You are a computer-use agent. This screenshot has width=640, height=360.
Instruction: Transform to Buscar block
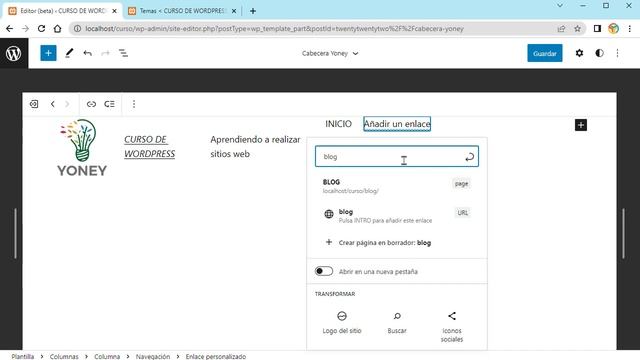(397, 323)
